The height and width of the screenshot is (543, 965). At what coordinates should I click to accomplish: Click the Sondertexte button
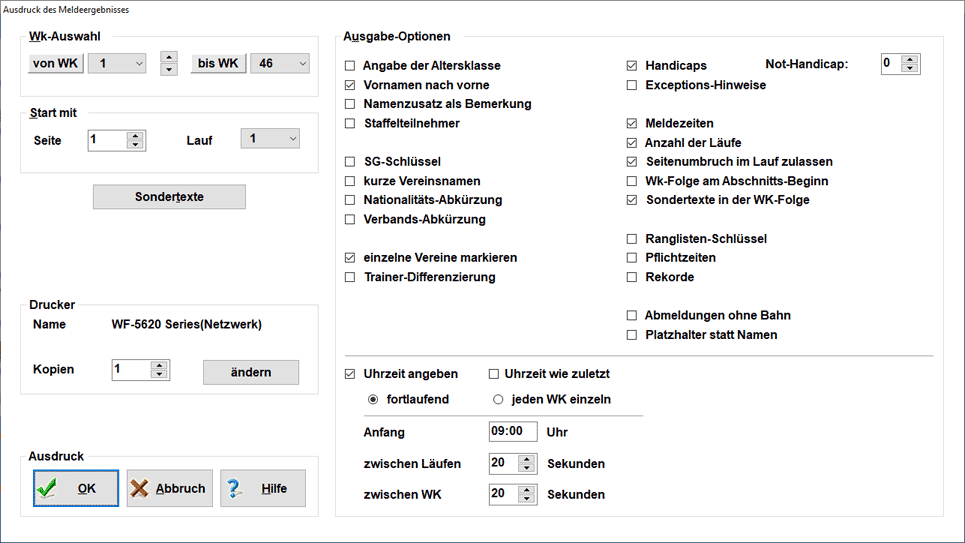click(169, 197)
